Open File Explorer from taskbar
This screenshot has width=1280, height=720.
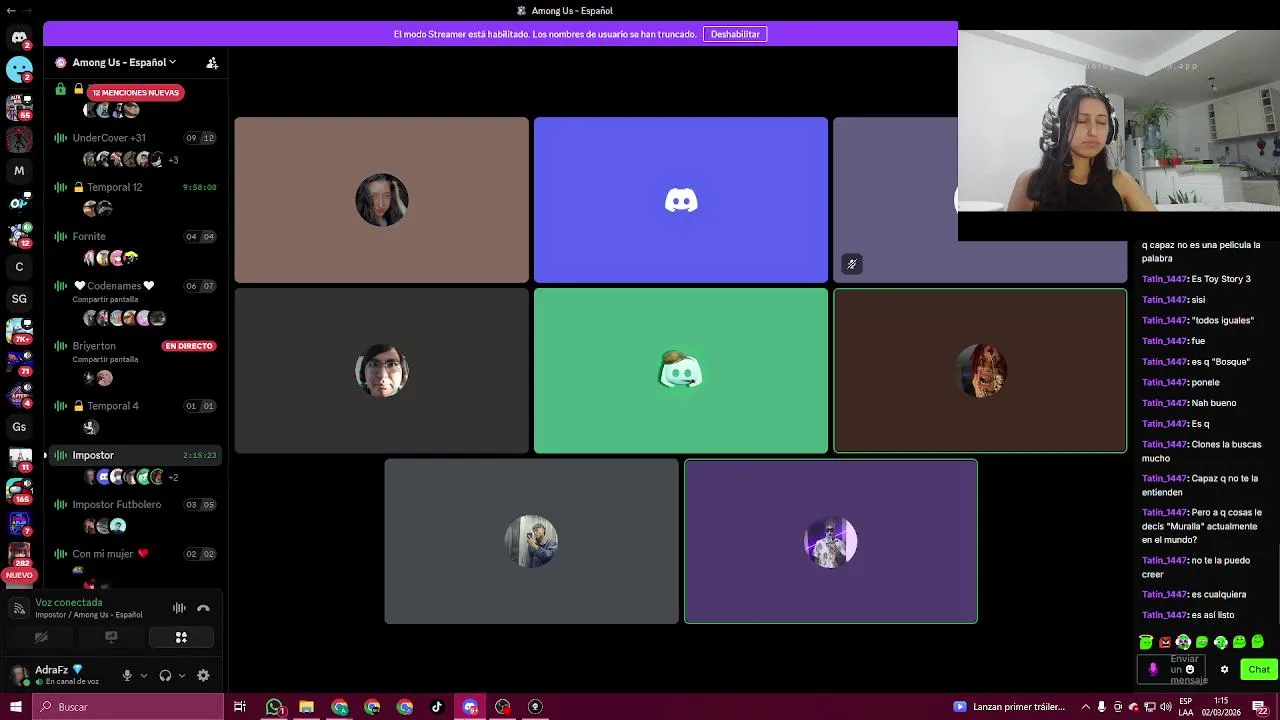(x=307, y=707)
